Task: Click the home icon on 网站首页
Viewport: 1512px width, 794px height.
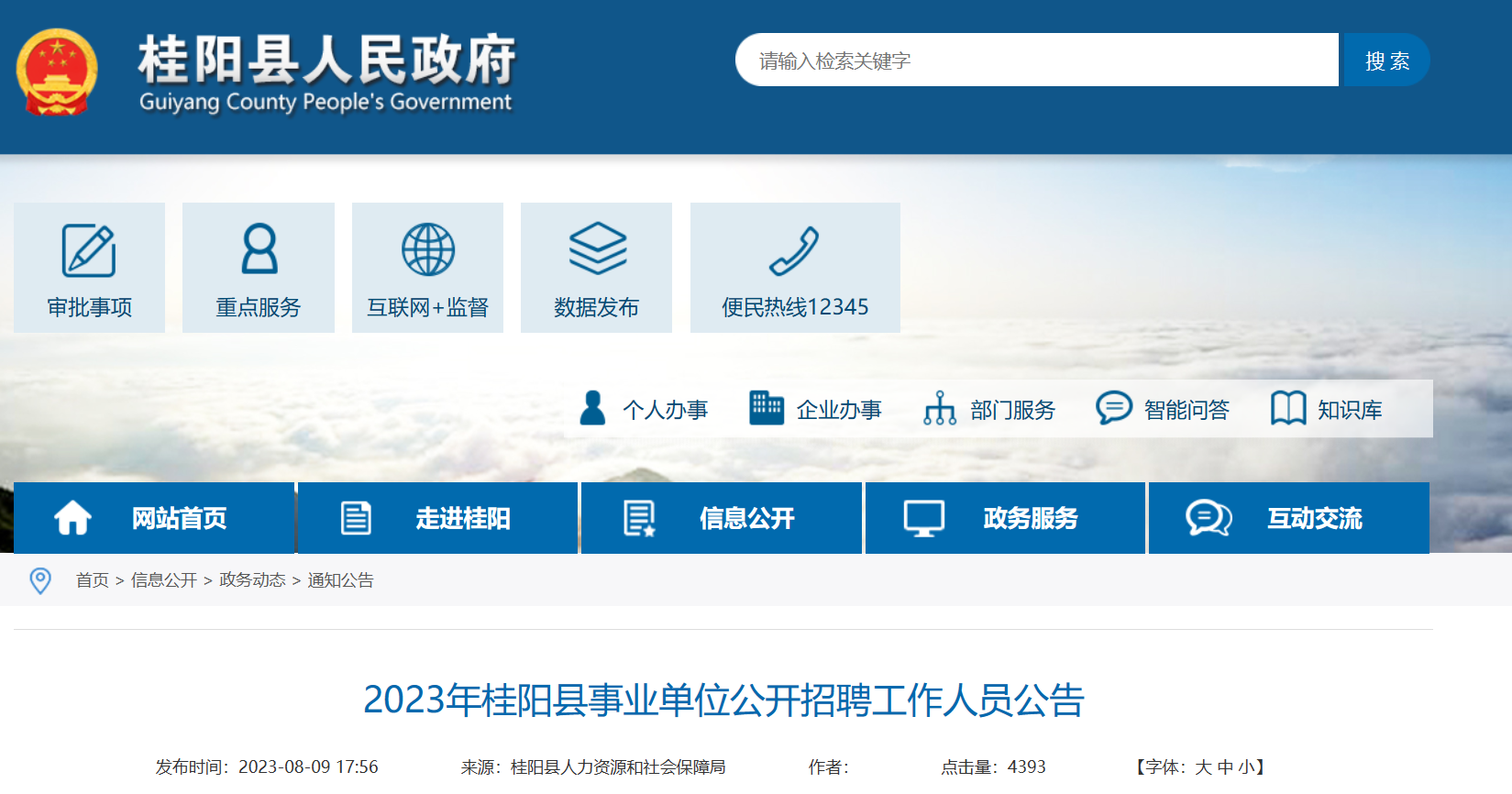Action: (x=72, y=518)
